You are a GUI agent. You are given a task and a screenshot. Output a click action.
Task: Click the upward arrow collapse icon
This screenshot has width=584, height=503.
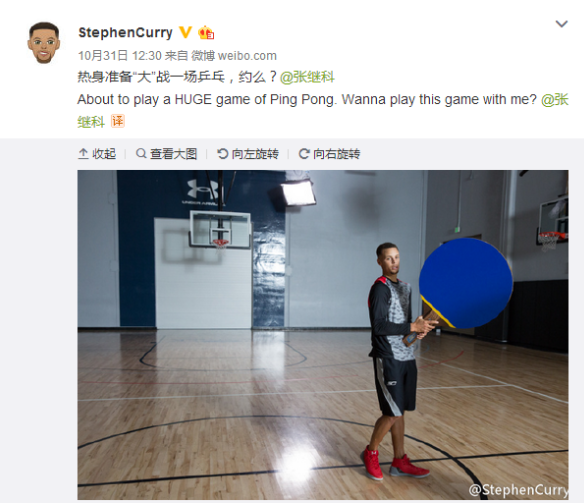click(83, 154)
